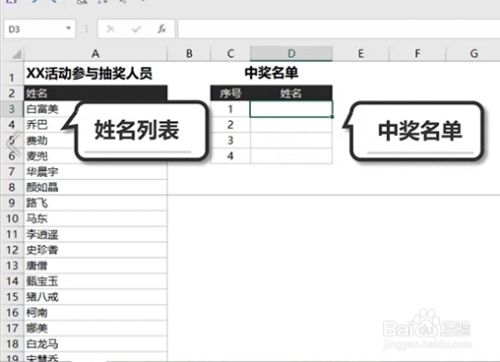Click cell containing '路飞'
The height and width of the screenshot is (362, 500).
point(96,203)
